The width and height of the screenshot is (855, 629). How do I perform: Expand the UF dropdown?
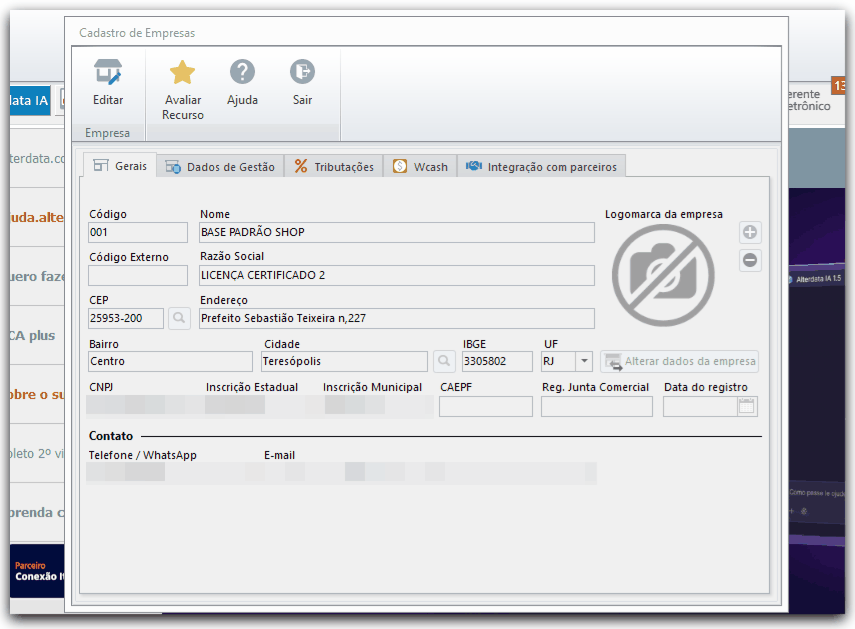coord(584,361)
